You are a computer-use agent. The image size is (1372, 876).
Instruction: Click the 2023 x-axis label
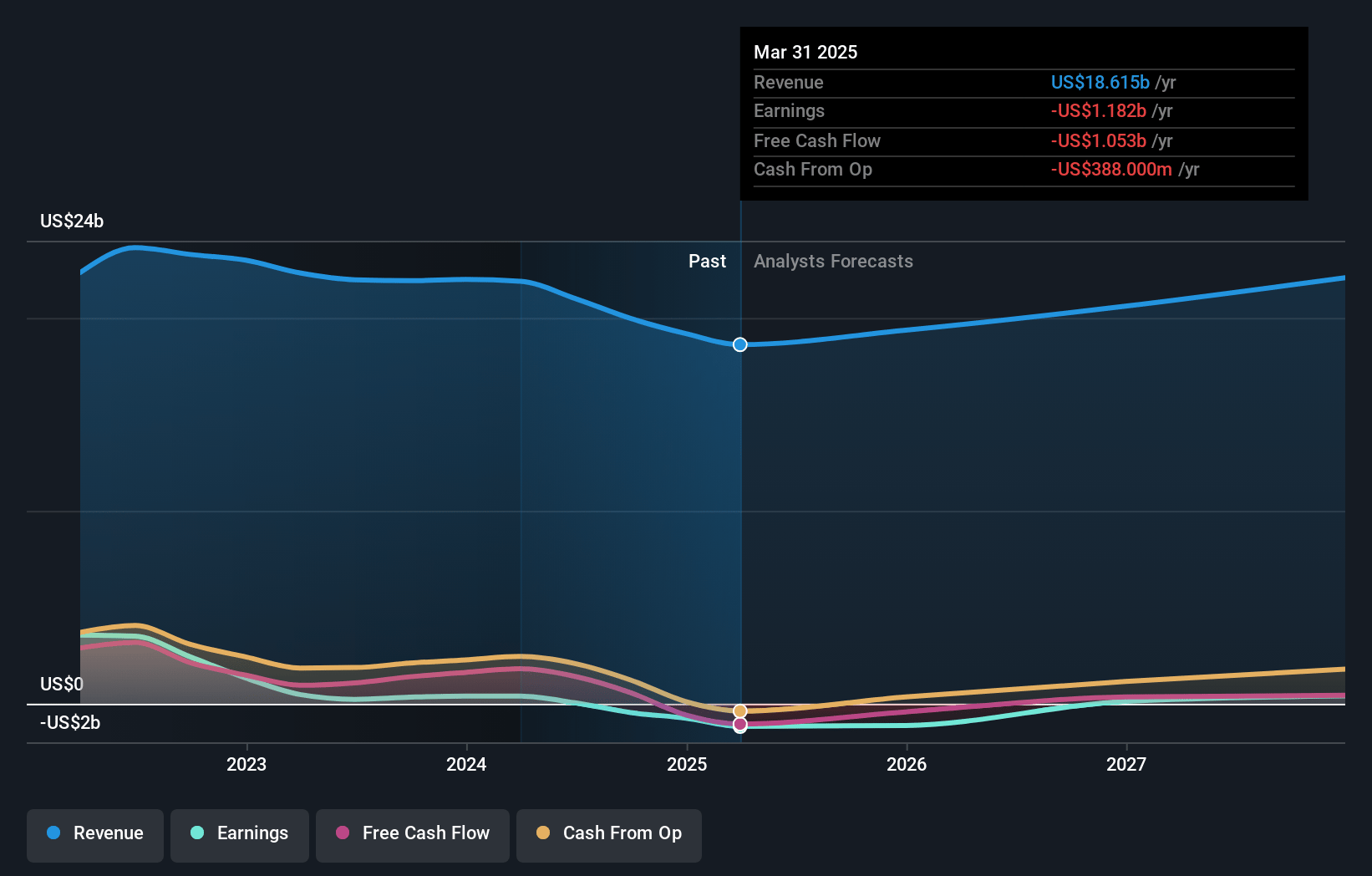point(246,764)
